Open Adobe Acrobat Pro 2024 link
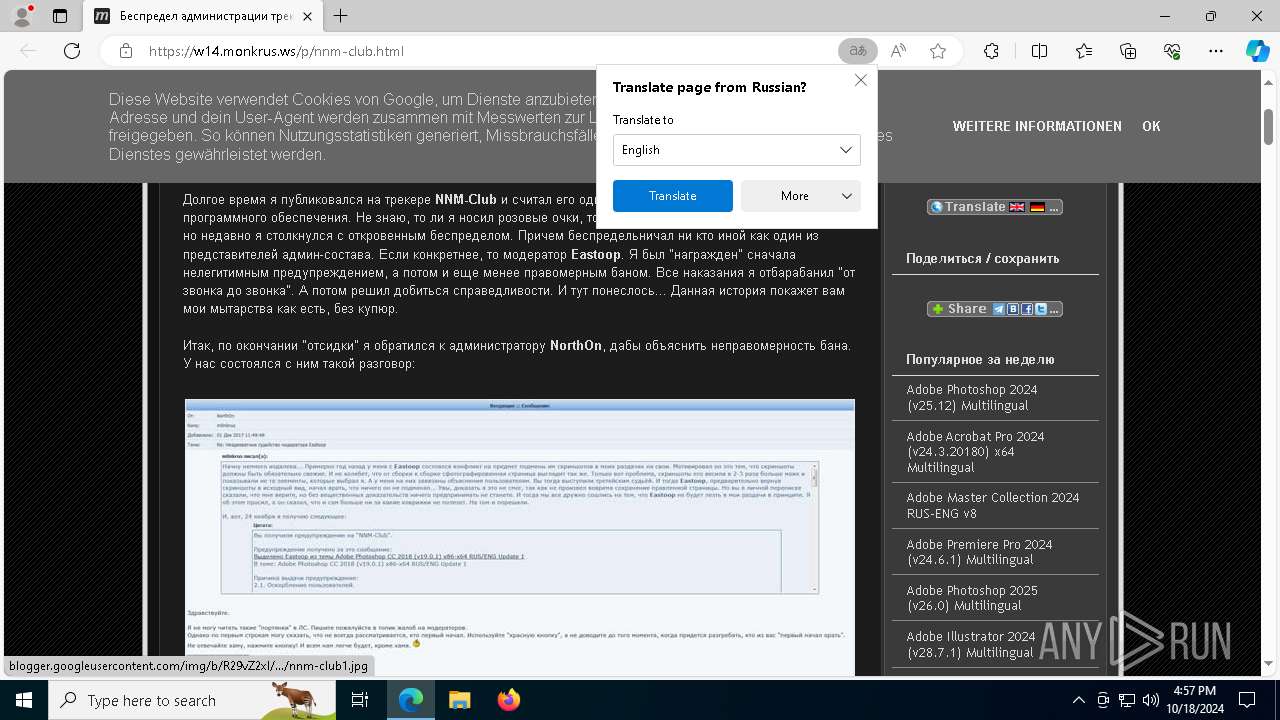1280x720 pixels. click(975, 452)
